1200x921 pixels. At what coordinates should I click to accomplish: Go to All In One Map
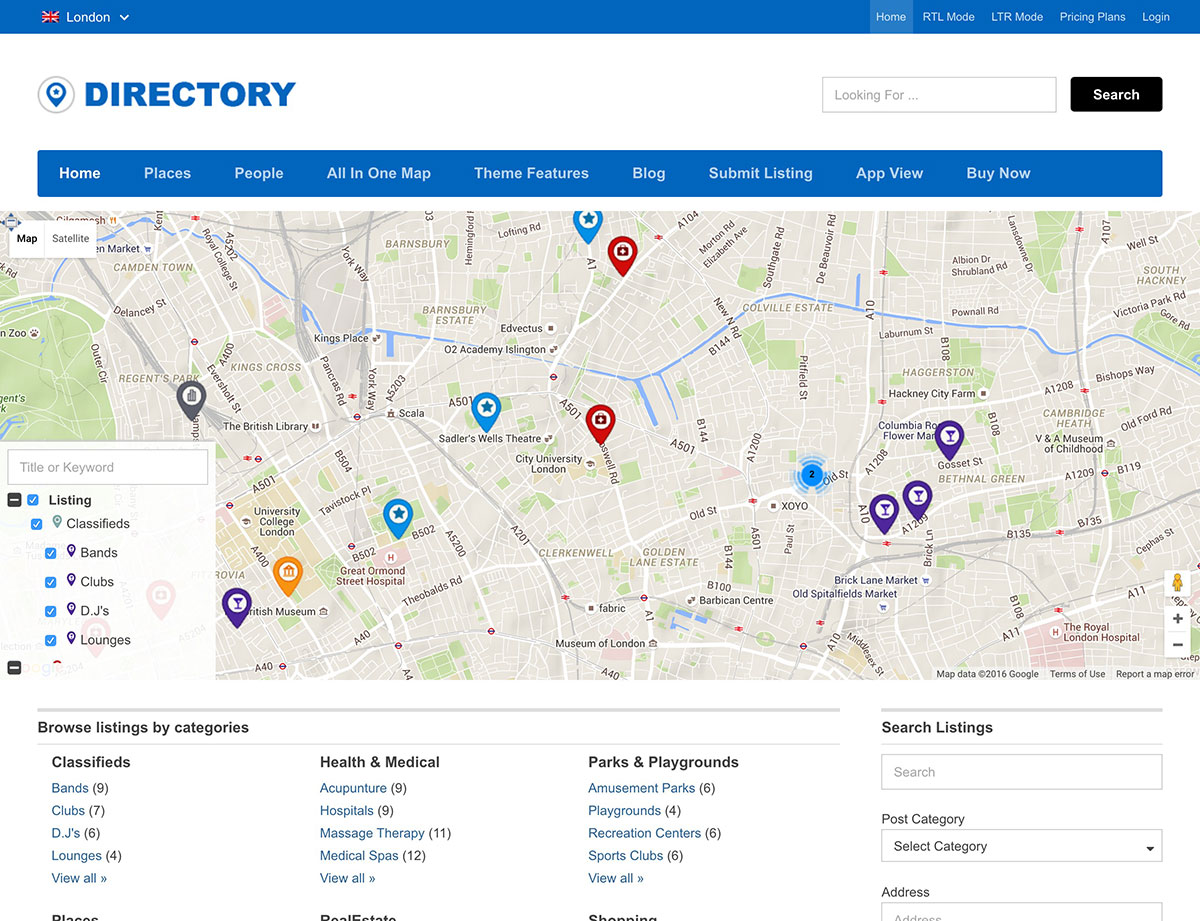(x=378, y=173)
